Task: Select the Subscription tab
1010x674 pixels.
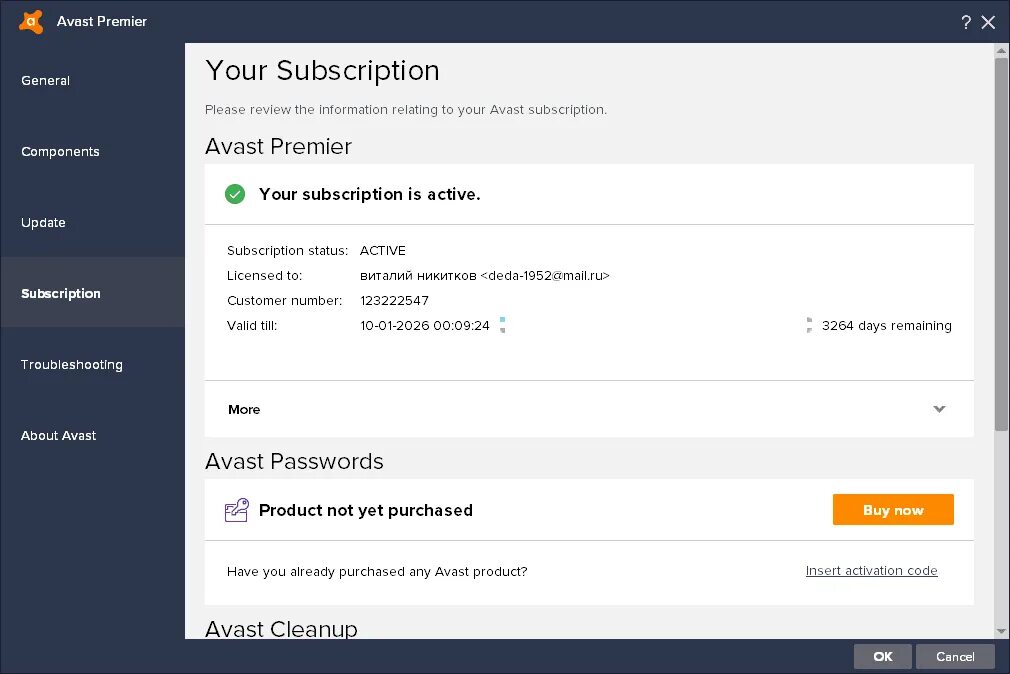Action: pyautogui.click(x=61, y=293)
